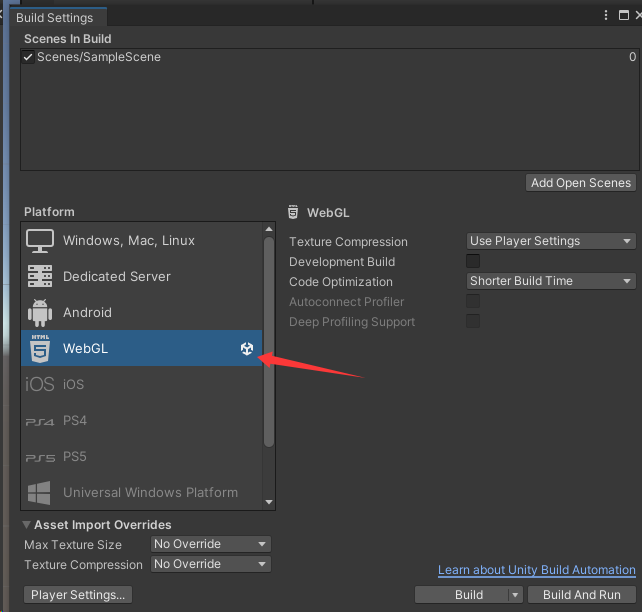The height and width of the screenshot is (612, 642).
Task: Open the Build button dropdown arrow
Action: tap(515, 594)
